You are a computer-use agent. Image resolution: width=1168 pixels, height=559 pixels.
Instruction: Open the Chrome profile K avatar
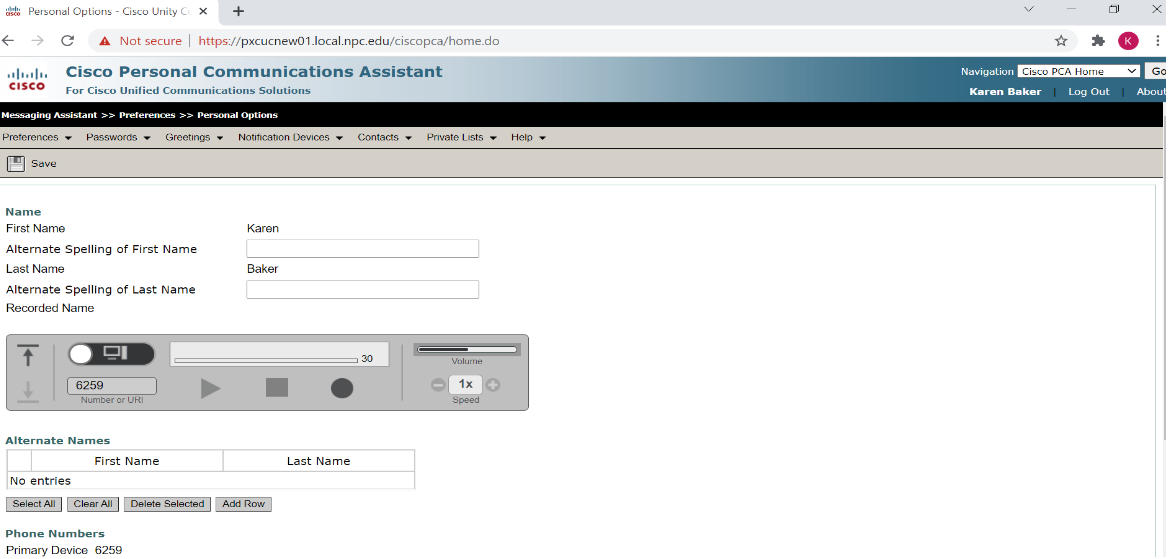click(1128, 41)
